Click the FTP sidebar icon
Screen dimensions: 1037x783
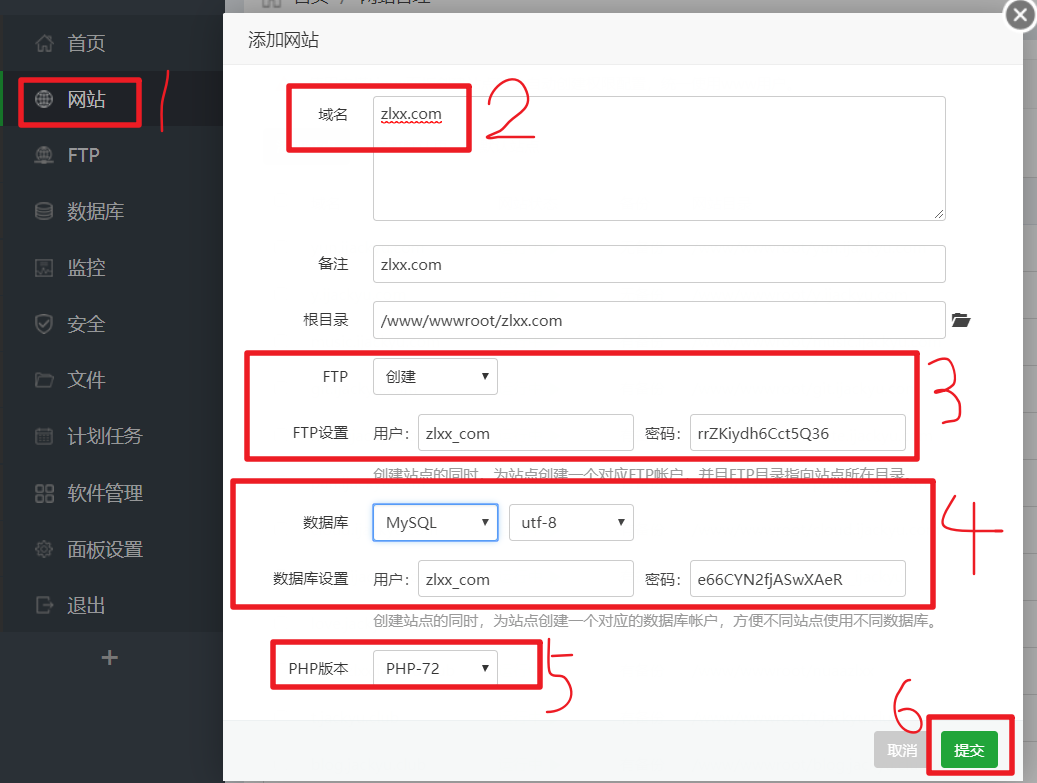(x=43, y=155)
